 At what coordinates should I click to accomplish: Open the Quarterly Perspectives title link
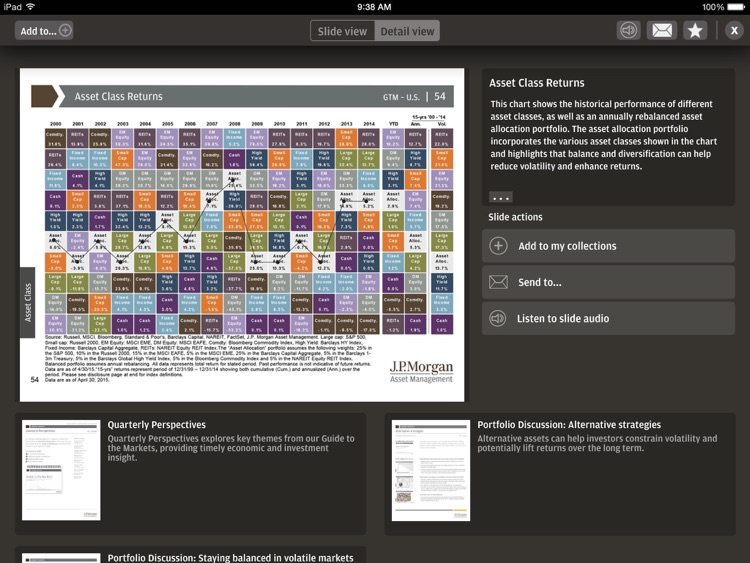coord(156,425)
